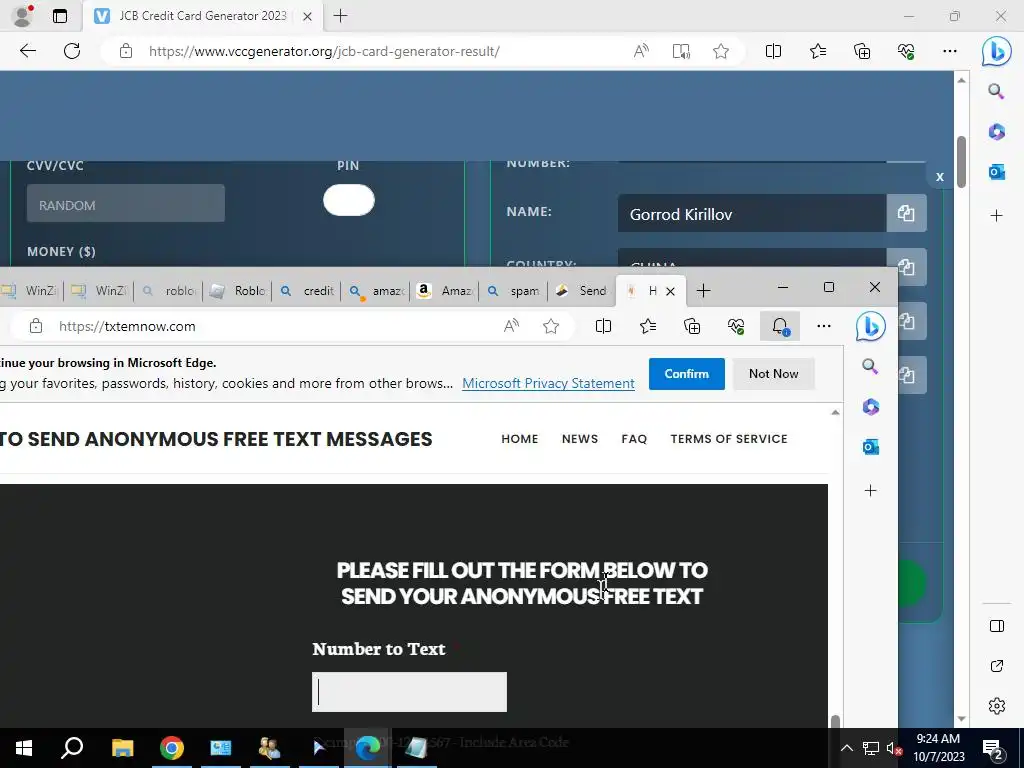Open Microsoft 365 in back sidebar
This screenshot has width=1024, height=768.
(x=997, y=132)
